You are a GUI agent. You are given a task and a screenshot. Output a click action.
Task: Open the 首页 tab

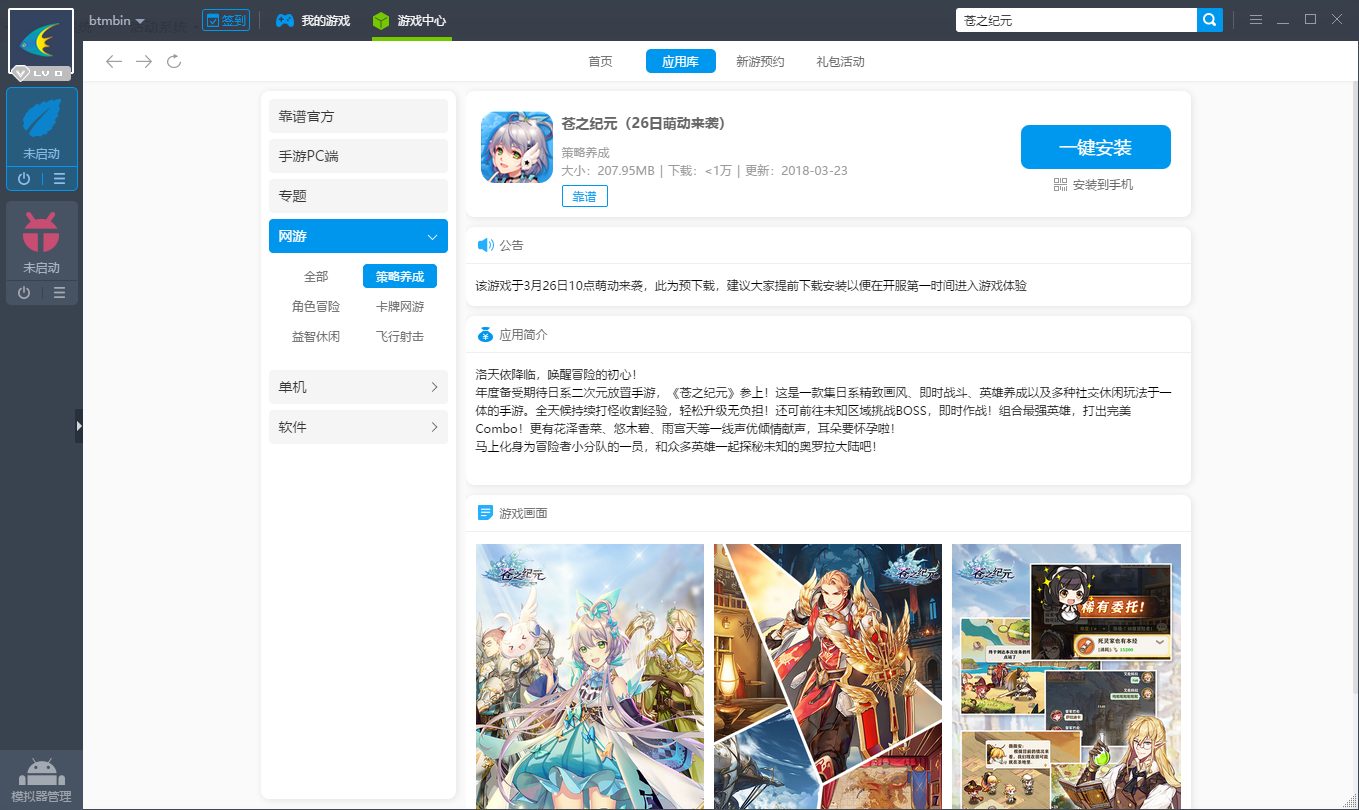600,62
